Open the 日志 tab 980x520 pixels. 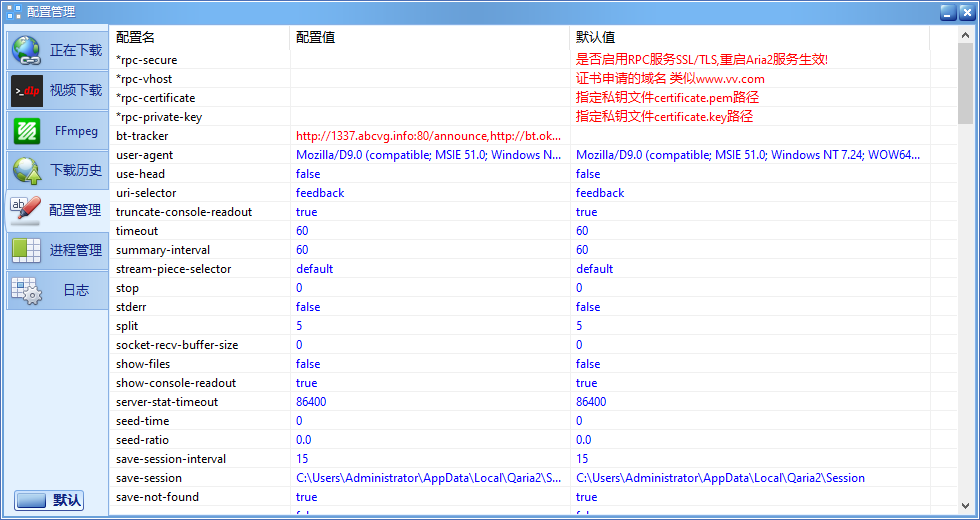coord(58,291)
